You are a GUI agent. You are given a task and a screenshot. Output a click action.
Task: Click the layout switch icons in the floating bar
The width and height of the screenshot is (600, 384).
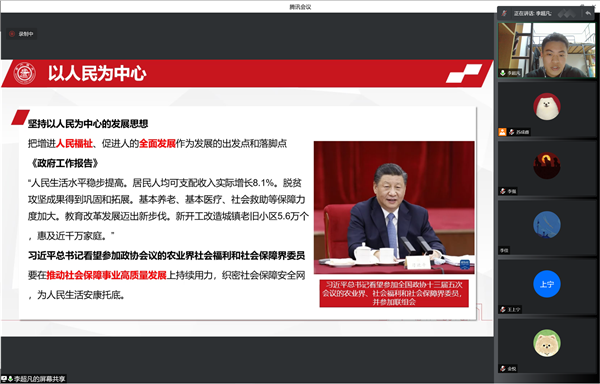[567, 13]
